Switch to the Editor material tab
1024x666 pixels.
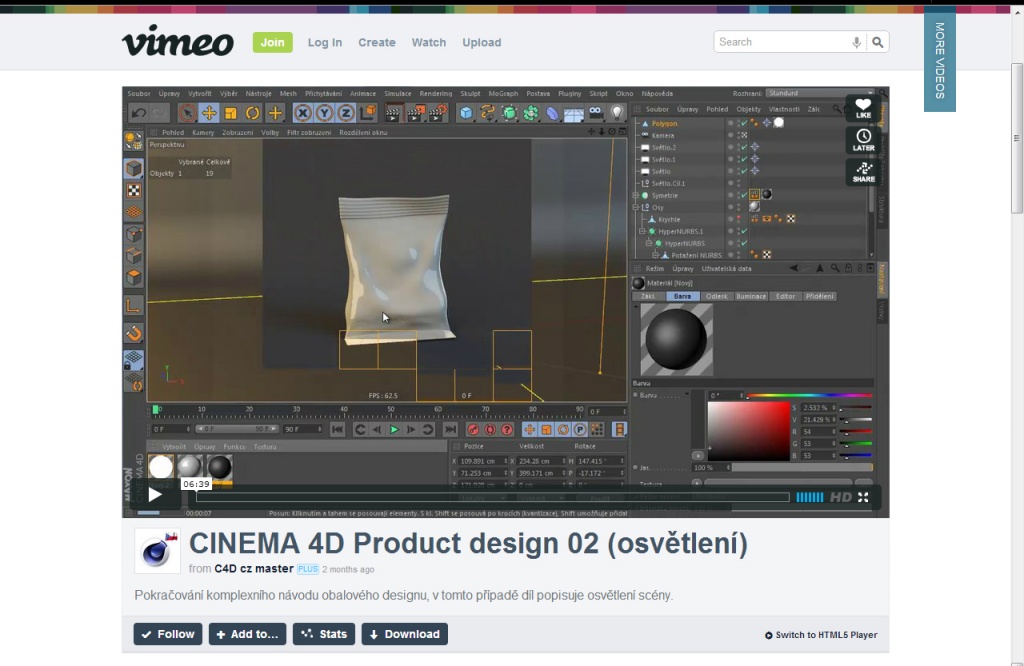click(785, 296)
